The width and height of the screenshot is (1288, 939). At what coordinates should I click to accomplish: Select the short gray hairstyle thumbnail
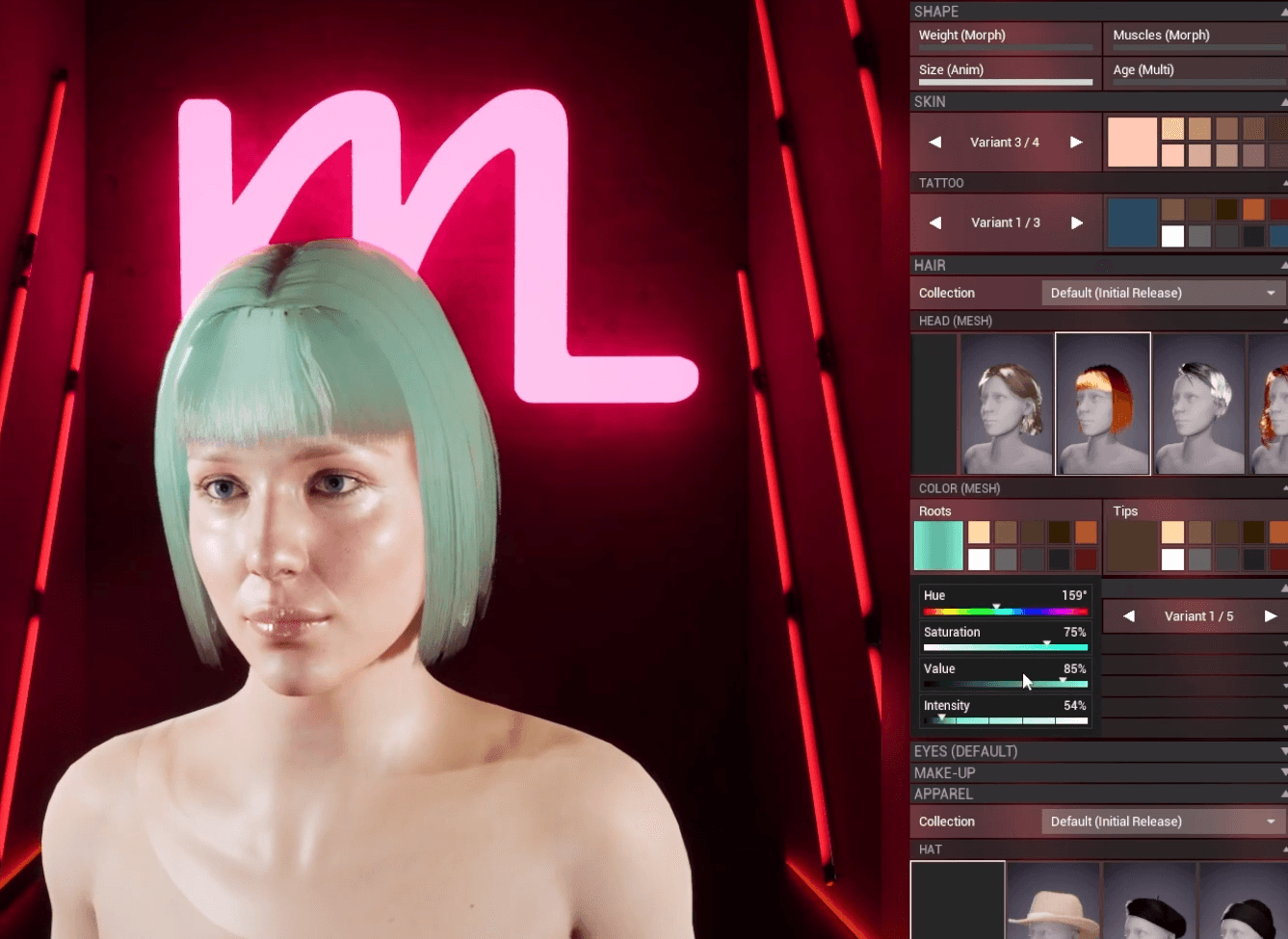1199,404
